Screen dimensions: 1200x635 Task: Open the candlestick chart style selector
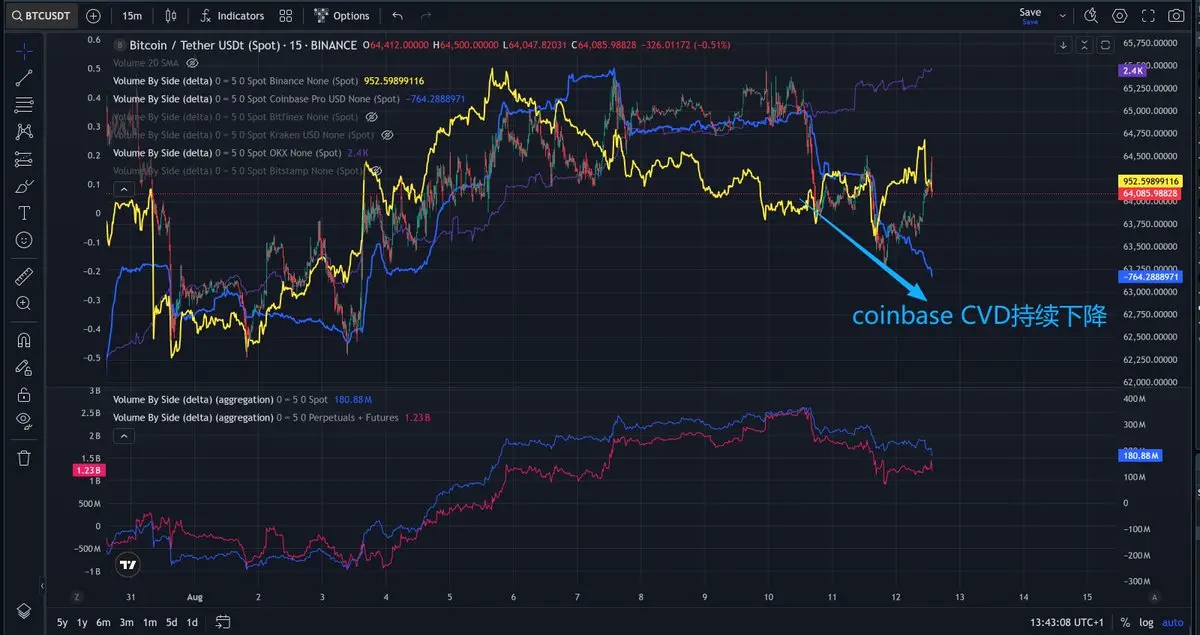point(170,16)
